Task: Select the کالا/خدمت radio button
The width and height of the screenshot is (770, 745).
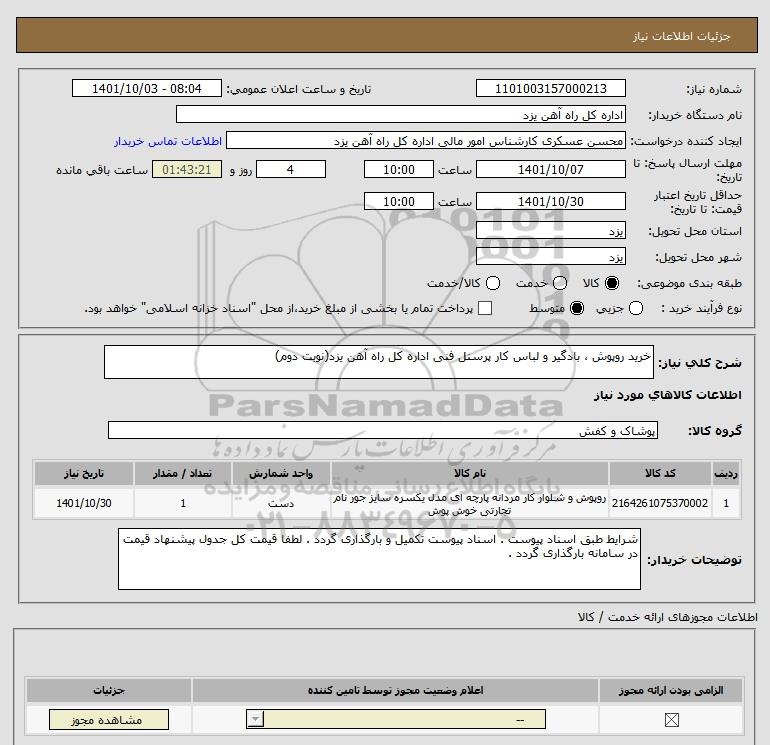Action: click(x=493, y=283)
